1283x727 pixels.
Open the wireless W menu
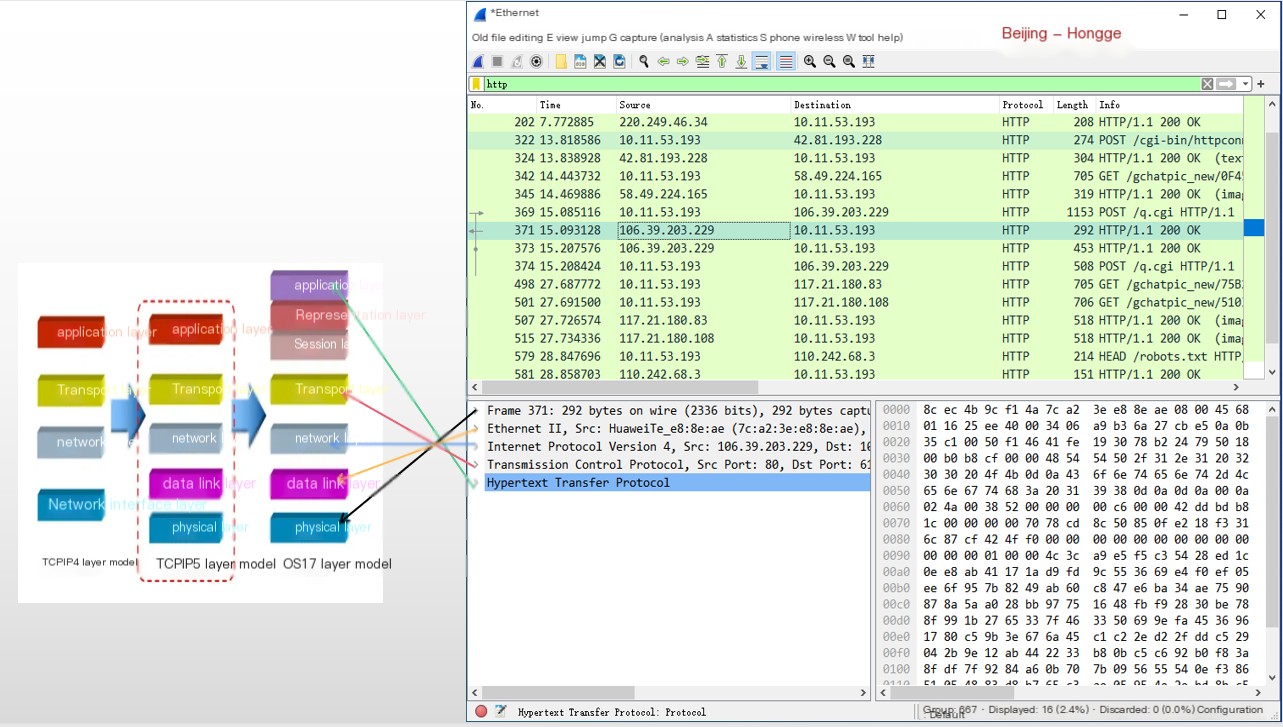coord(823,38)
